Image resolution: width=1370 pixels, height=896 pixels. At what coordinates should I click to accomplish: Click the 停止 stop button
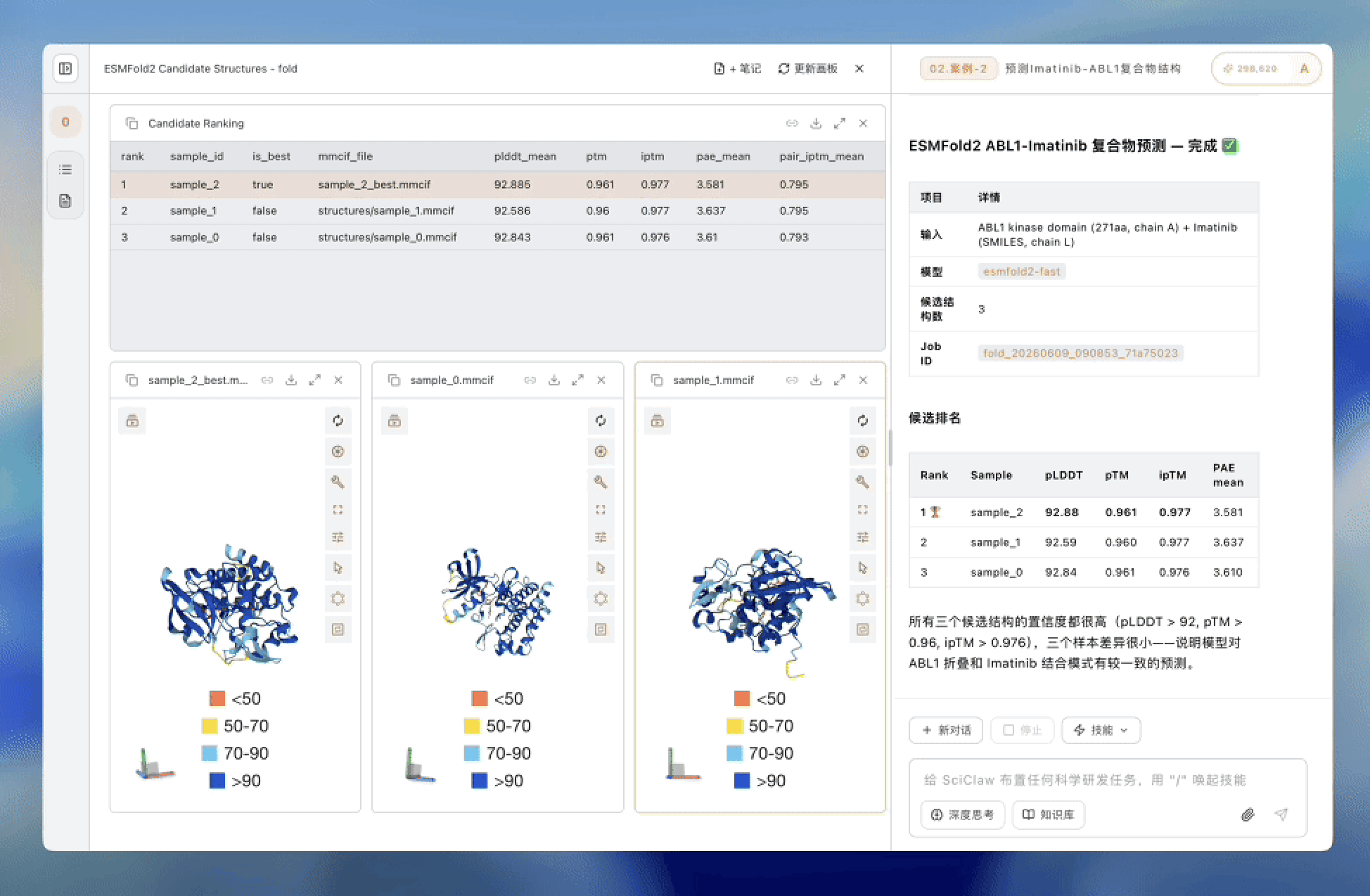click(x=1023, y=730)
